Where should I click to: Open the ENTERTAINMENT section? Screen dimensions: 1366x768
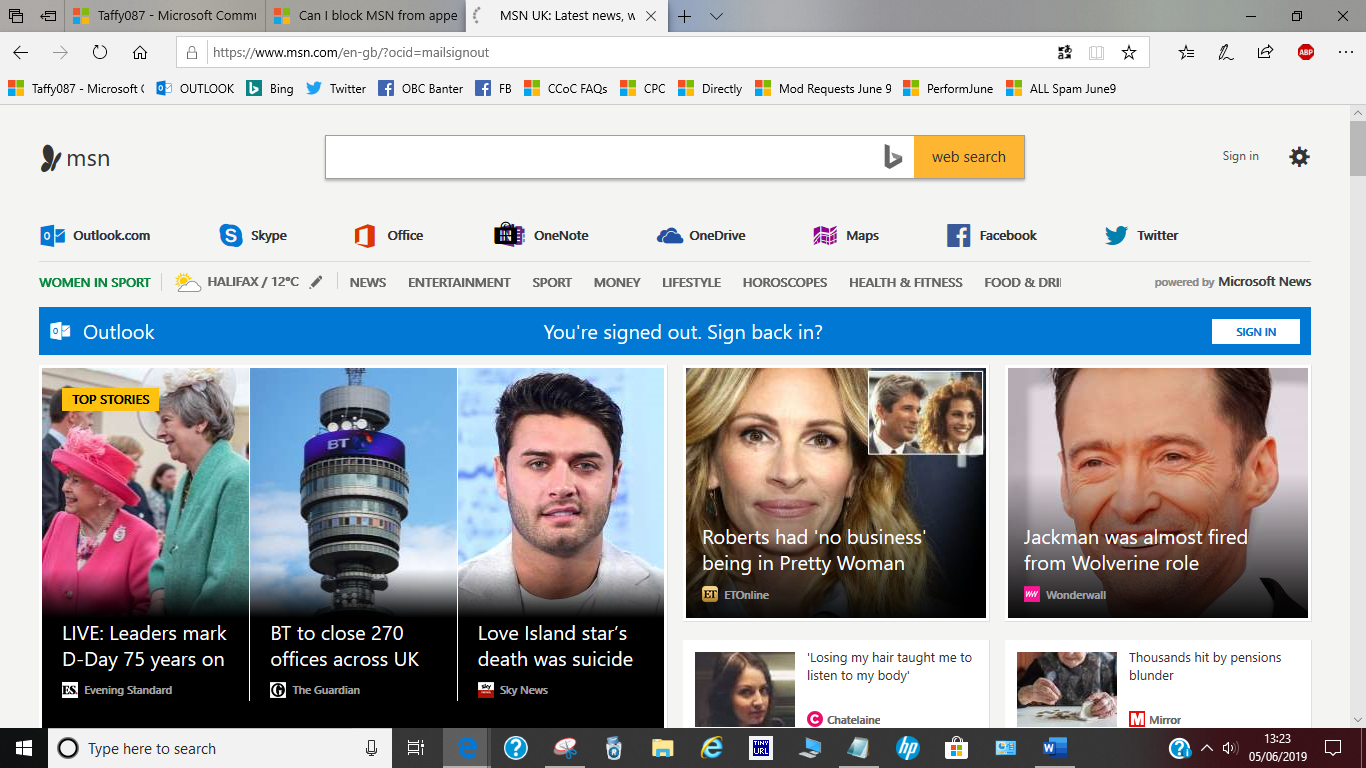coord(459,282)
